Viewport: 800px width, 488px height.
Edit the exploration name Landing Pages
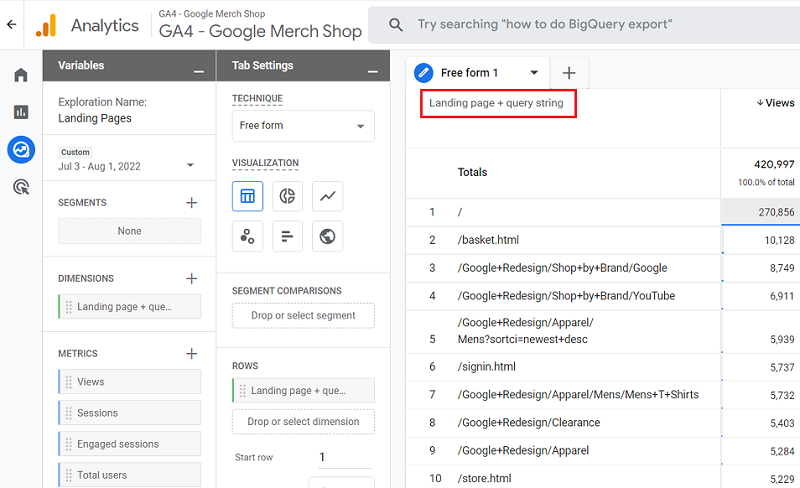[95, 118]
